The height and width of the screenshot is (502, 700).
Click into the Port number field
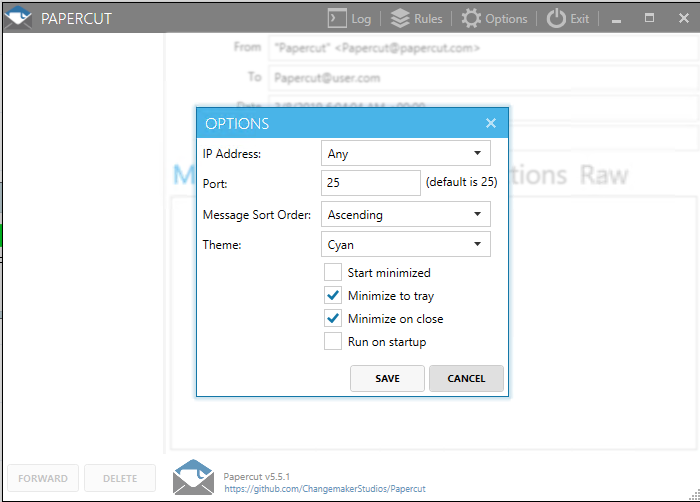371,183
